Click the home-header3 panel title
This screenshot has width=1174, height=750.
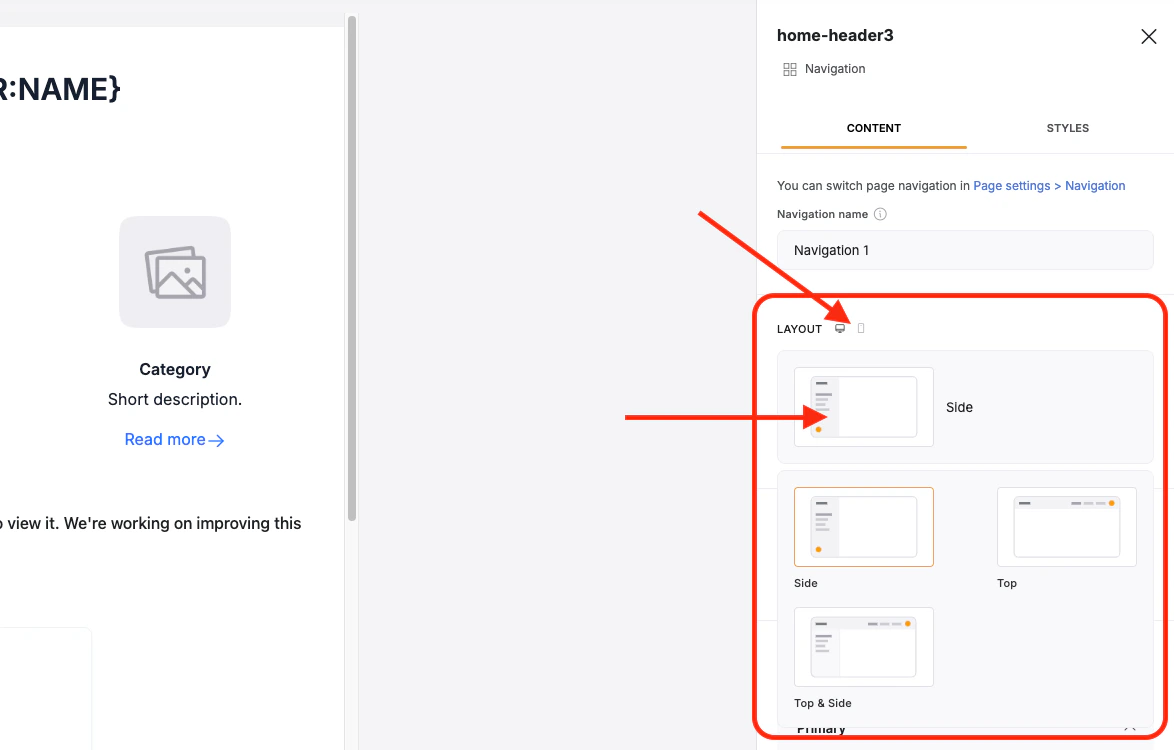[x=835, y=35]
